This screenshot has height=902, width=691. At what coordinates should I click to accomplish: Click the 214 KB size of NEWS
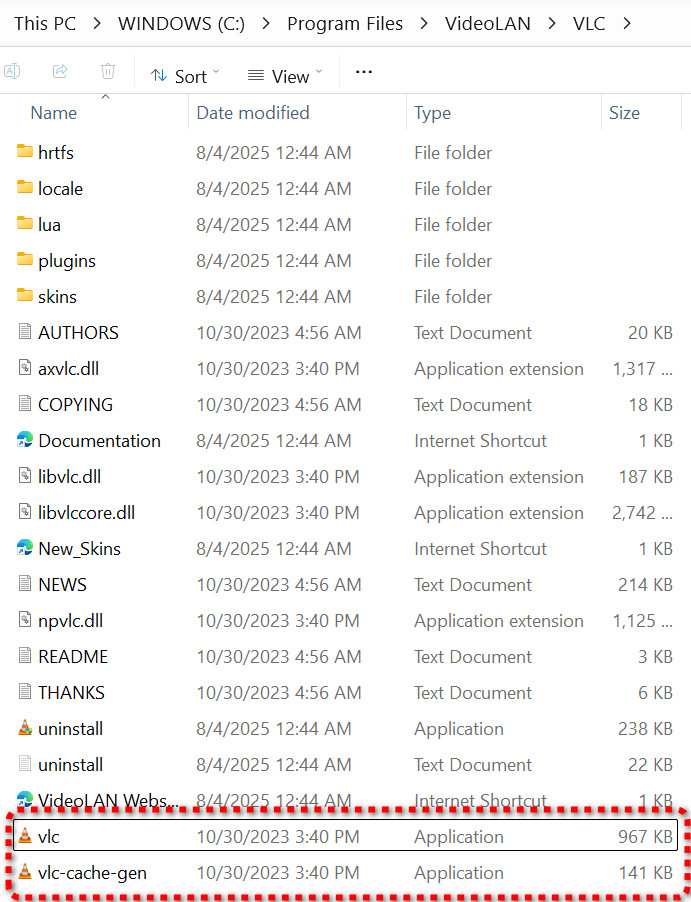coord(645,584)
